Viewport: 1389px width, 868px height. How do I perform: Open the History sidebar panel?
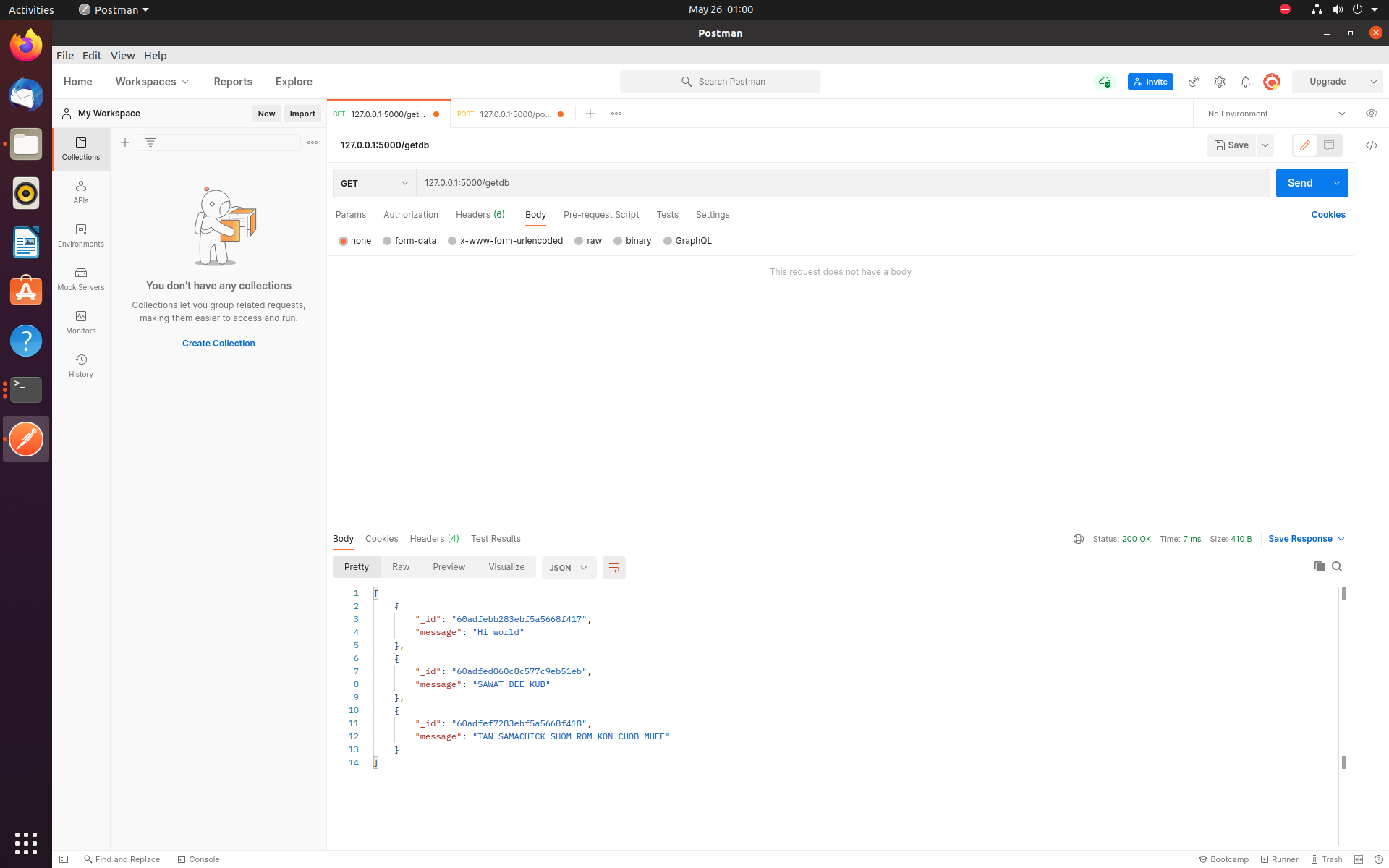click(80, 365)
